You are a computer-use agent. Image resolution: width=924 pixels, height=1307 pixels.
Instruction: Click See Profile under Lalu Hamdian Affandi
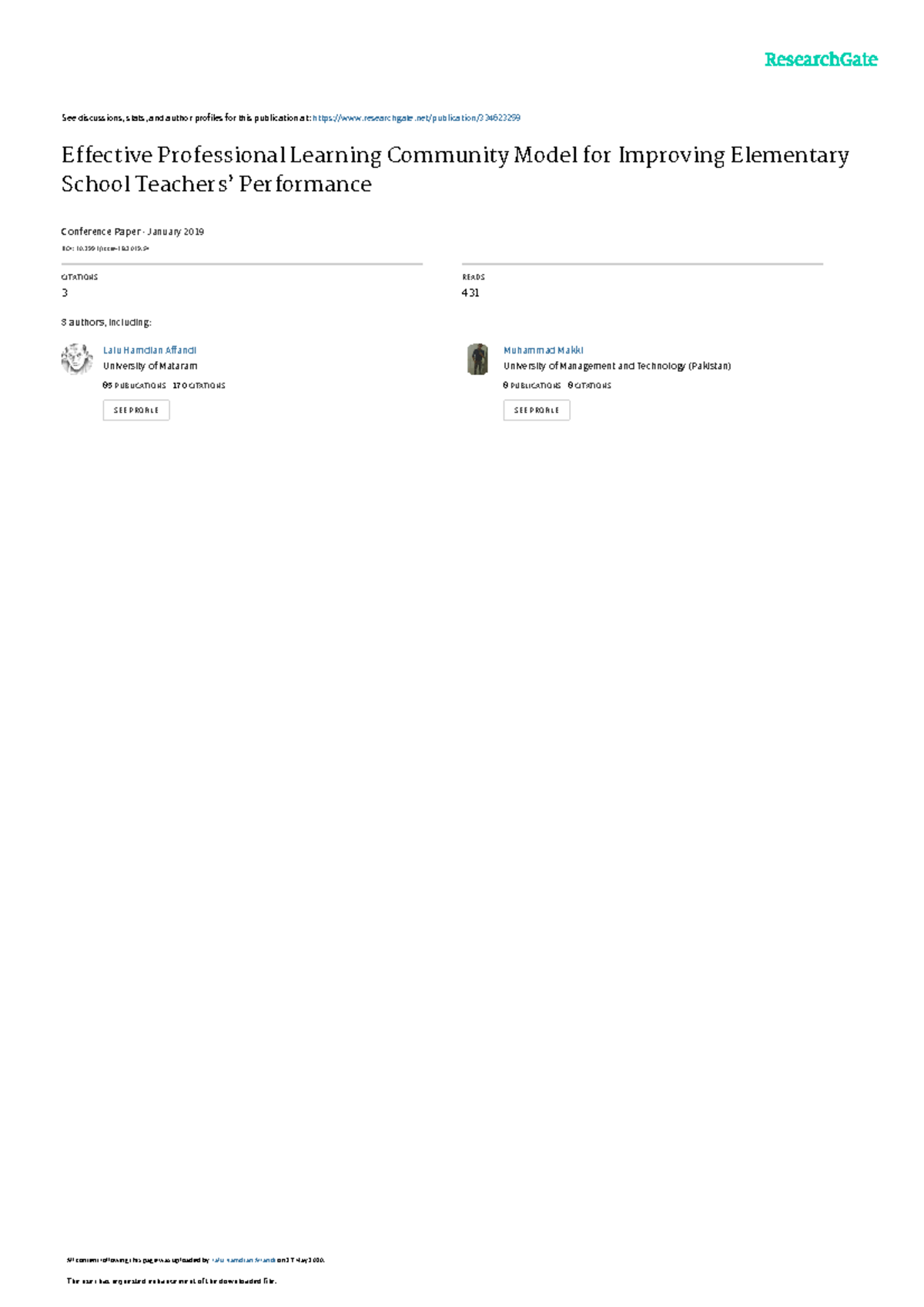point(136,411)
